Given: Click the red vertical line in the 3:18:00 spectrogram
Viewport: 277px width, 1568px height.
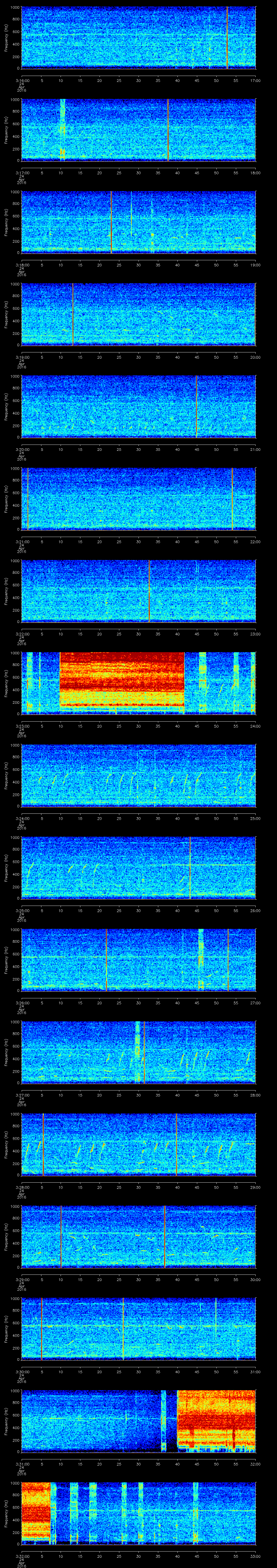Looking at the screenshot, I should pos(111,222).
